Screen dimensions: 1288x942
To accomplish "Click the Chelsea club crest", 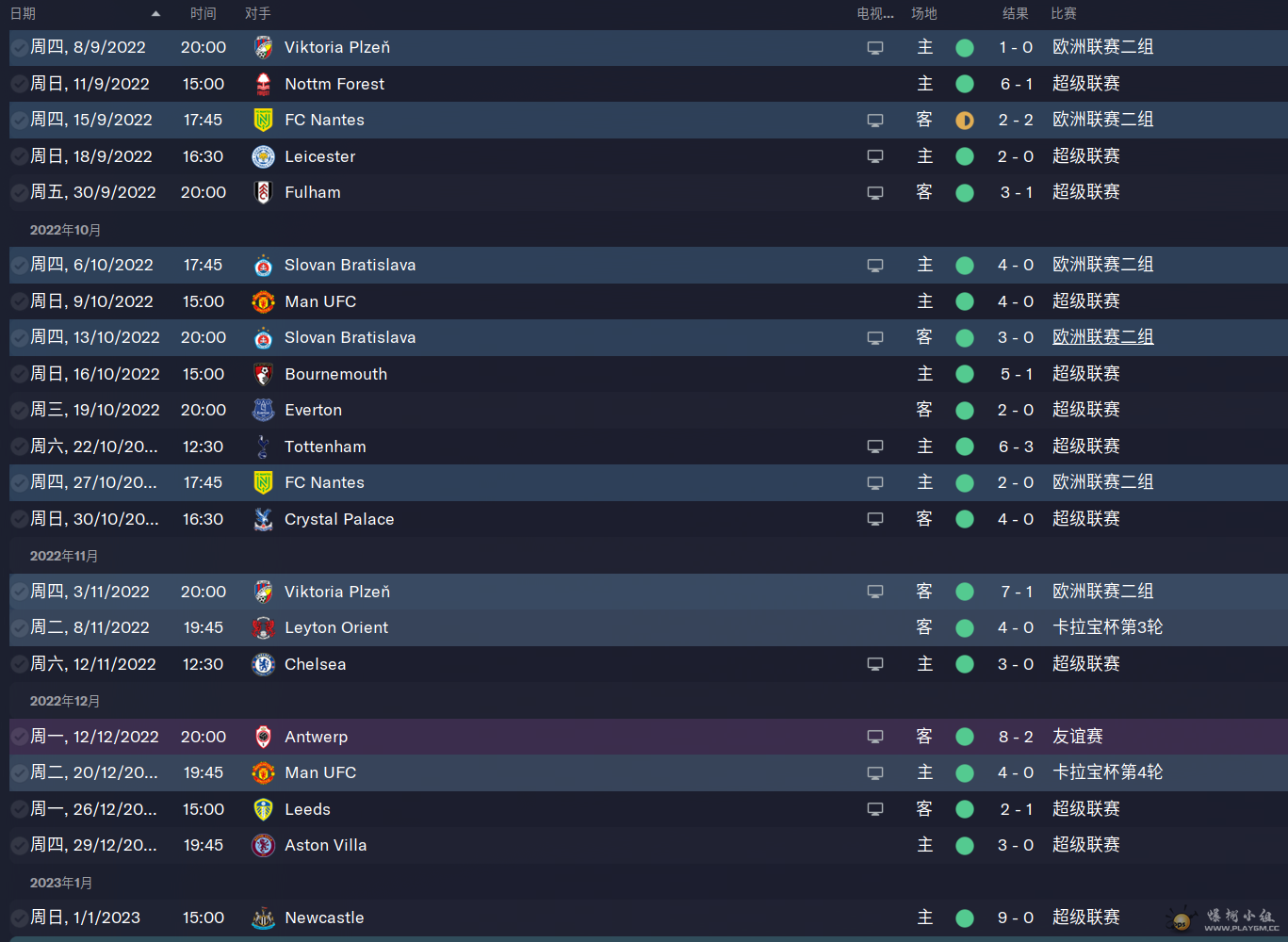I will click(264, 664).
